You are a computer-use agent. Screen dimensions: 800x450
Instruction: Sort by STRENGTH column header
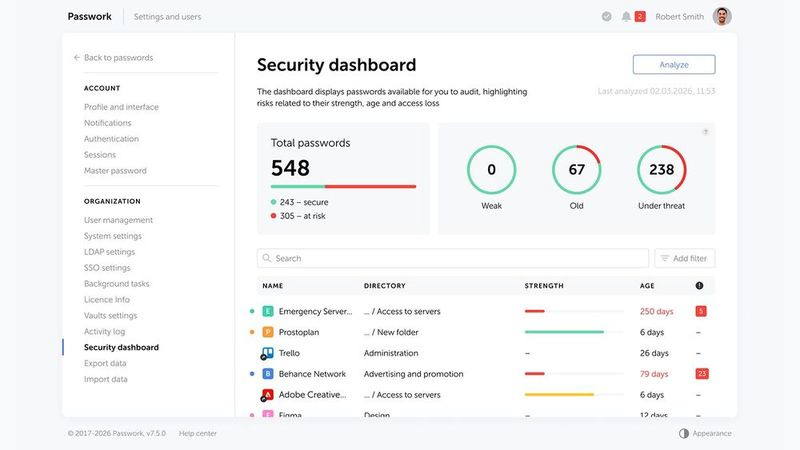(x=544, y=286)
